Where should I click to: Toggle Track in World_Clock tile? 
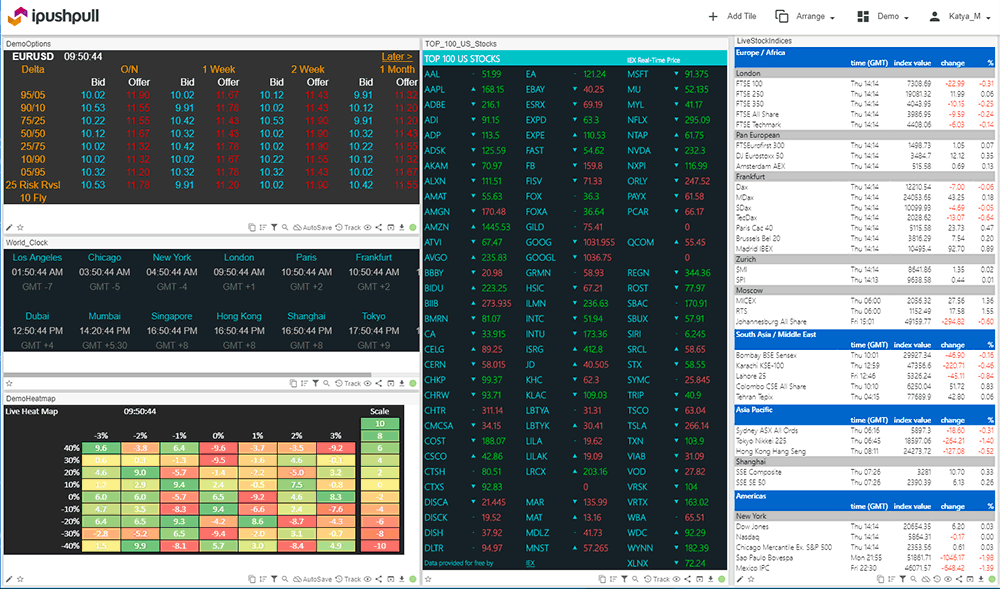pos(348,383)
